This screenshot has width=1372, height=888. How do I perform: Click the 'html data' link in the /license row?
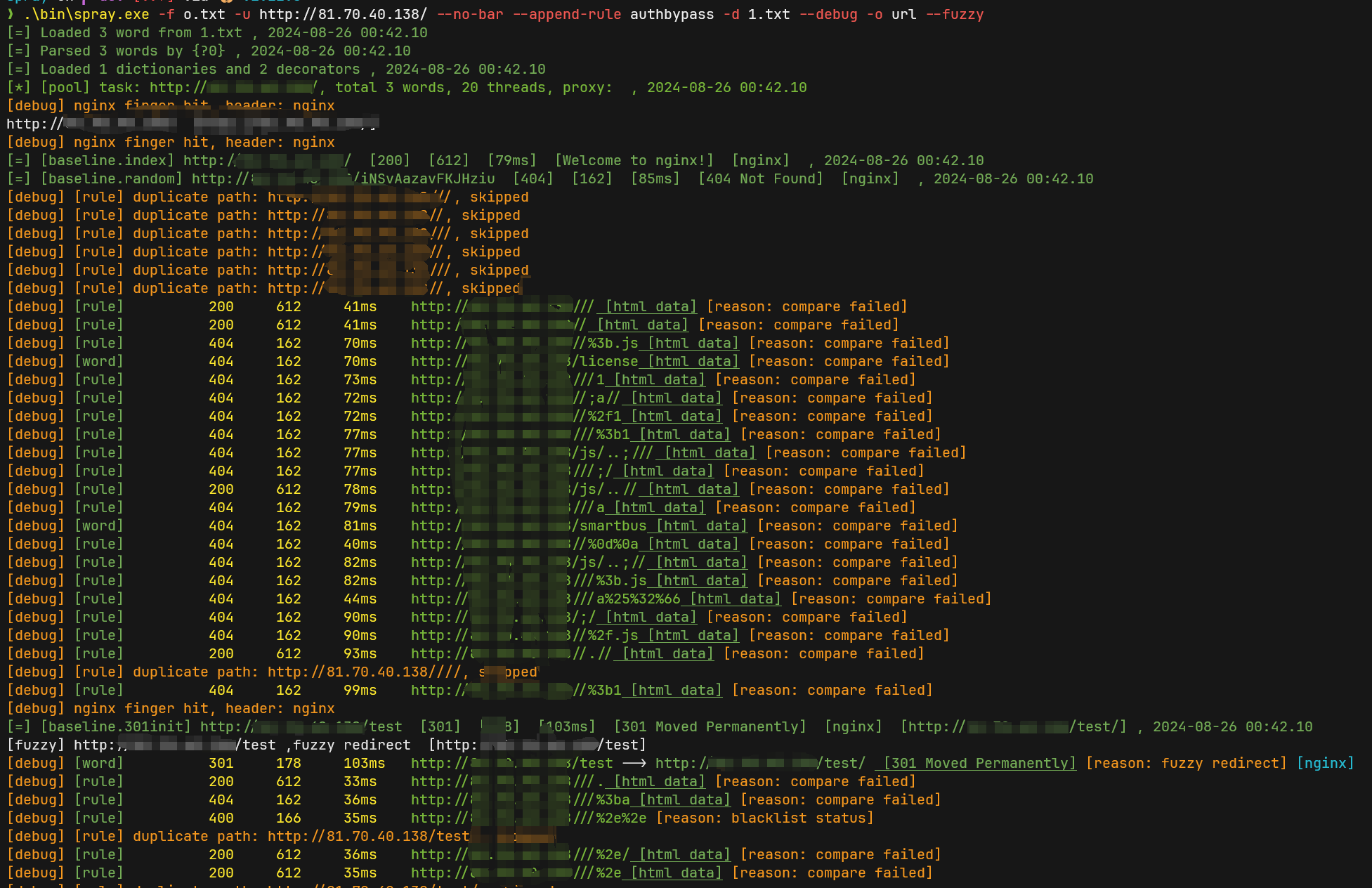click(x=693, y=361)
